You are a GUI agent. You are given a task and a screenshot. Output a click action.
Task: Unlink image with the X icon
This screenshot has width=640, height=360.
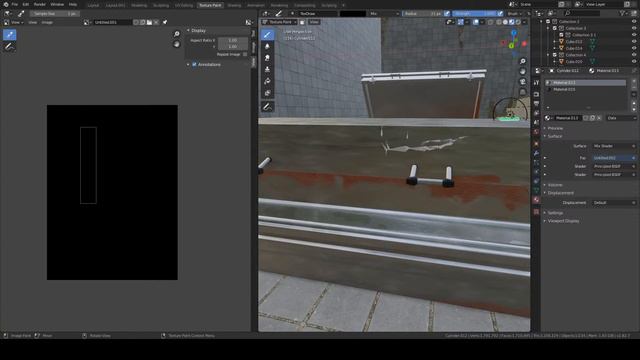click(x=156, y=22)
